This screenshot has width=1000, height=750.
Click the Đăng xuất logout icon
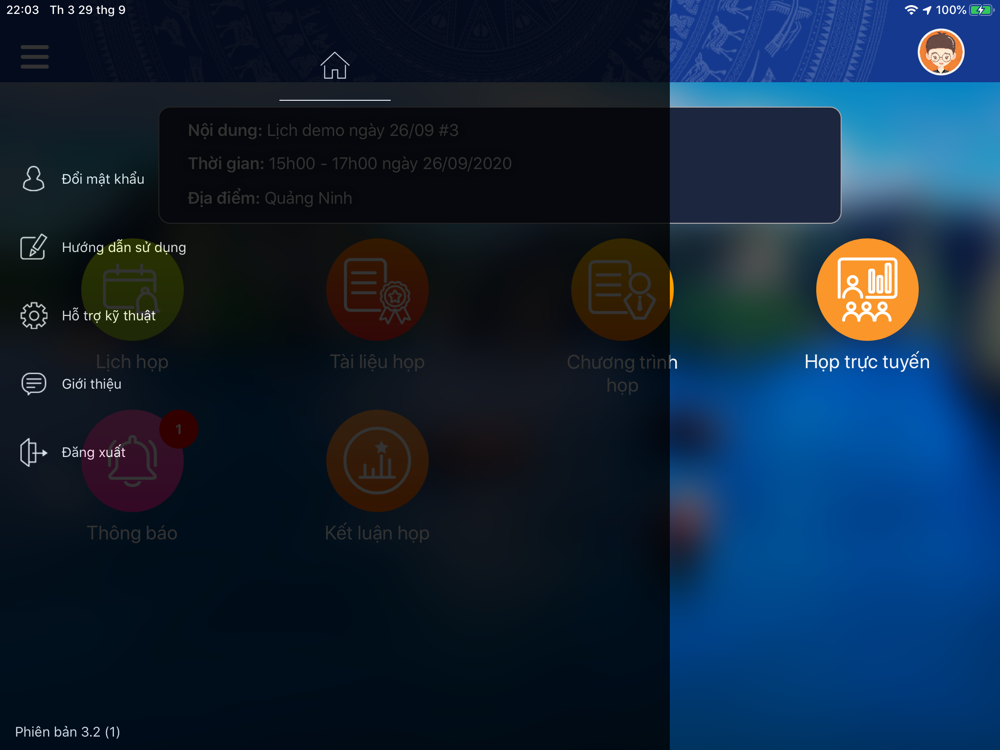(33, 452)
